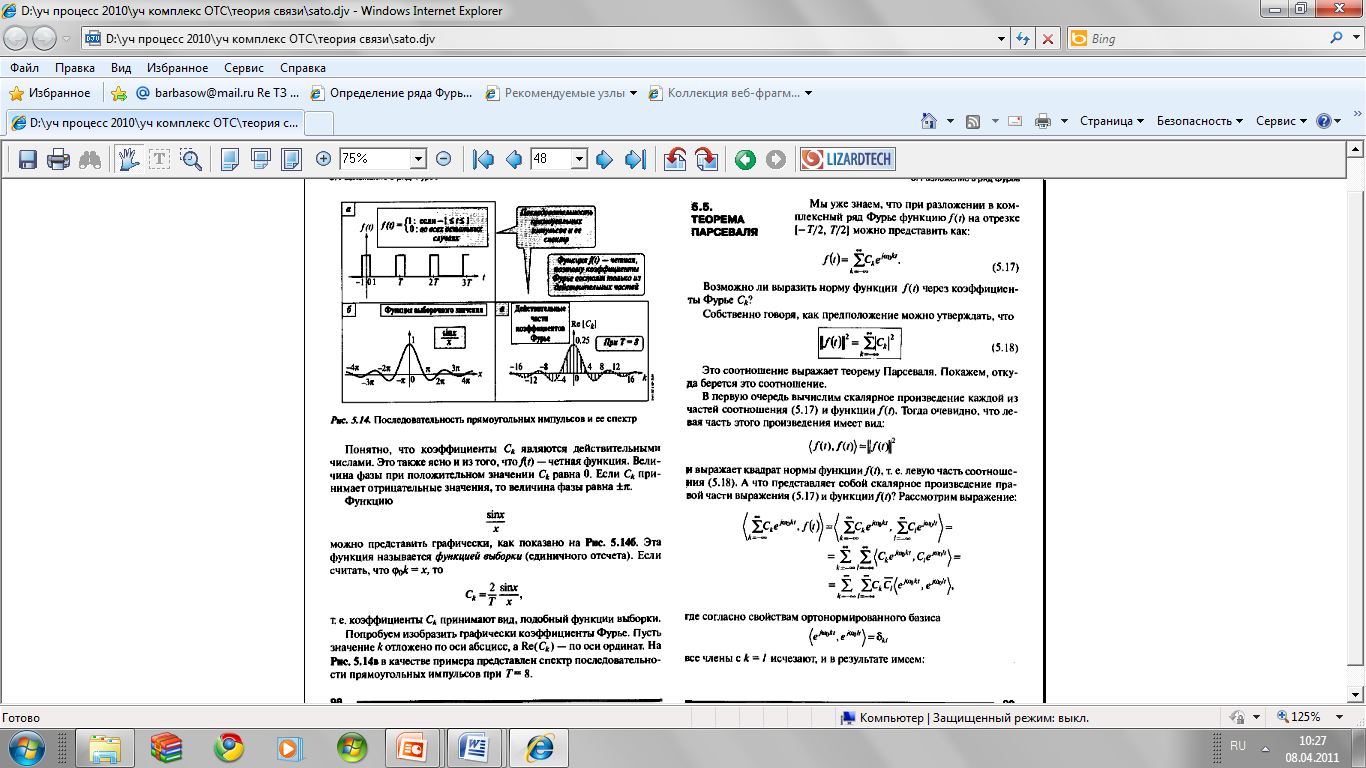
Task: Rotate the page counterclockwise
Action: tap(675, 159)
